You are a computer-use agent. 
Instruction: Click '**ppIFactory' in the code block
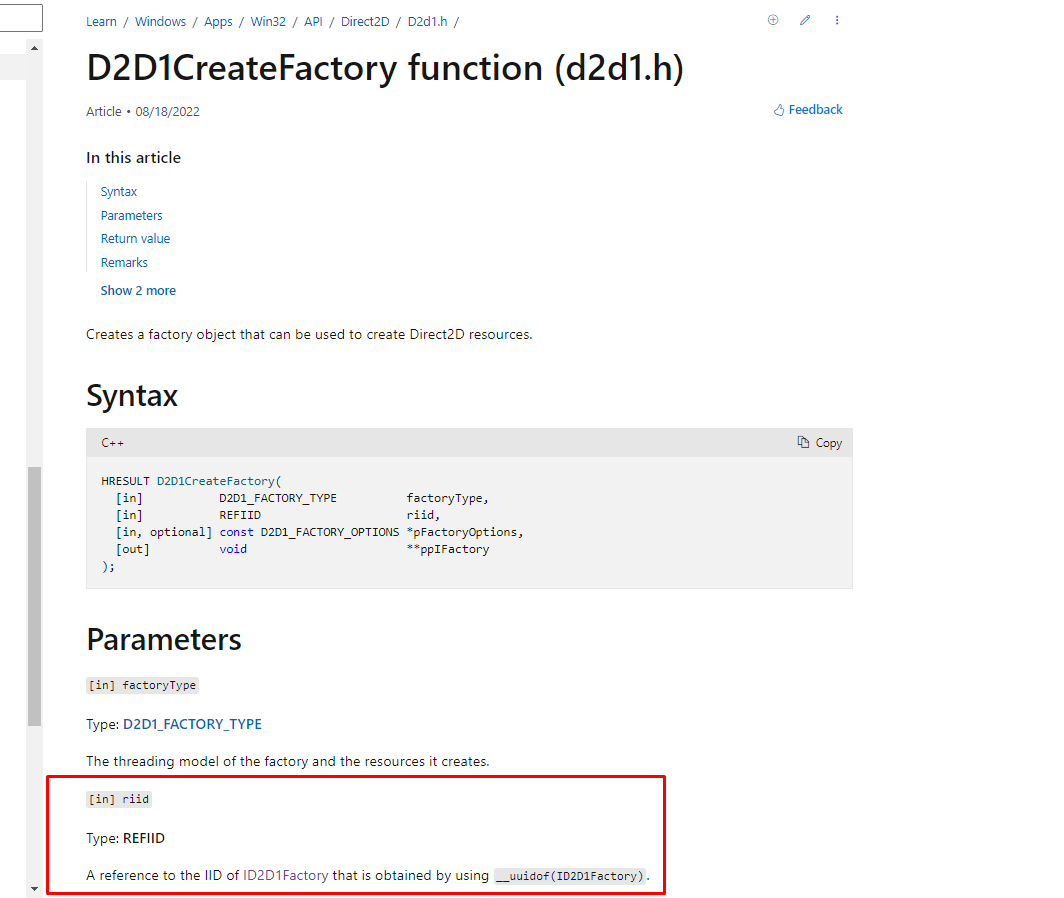click(448, 549)
